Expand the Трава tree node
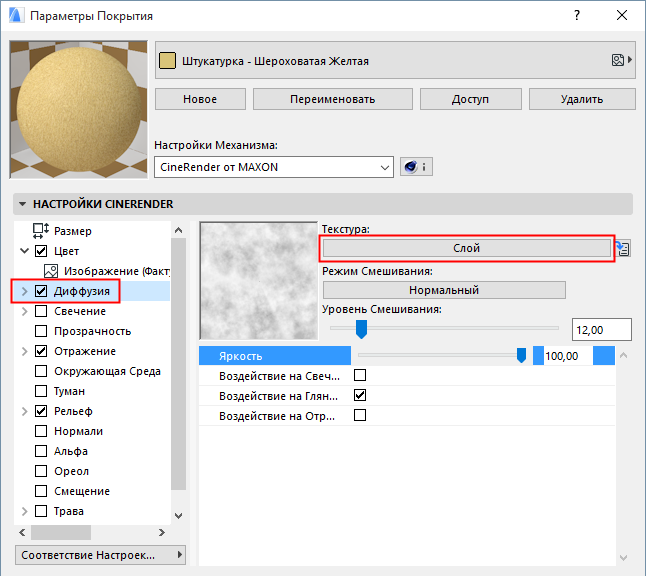This screenshot has height=576, width=646. click(24, 511)
